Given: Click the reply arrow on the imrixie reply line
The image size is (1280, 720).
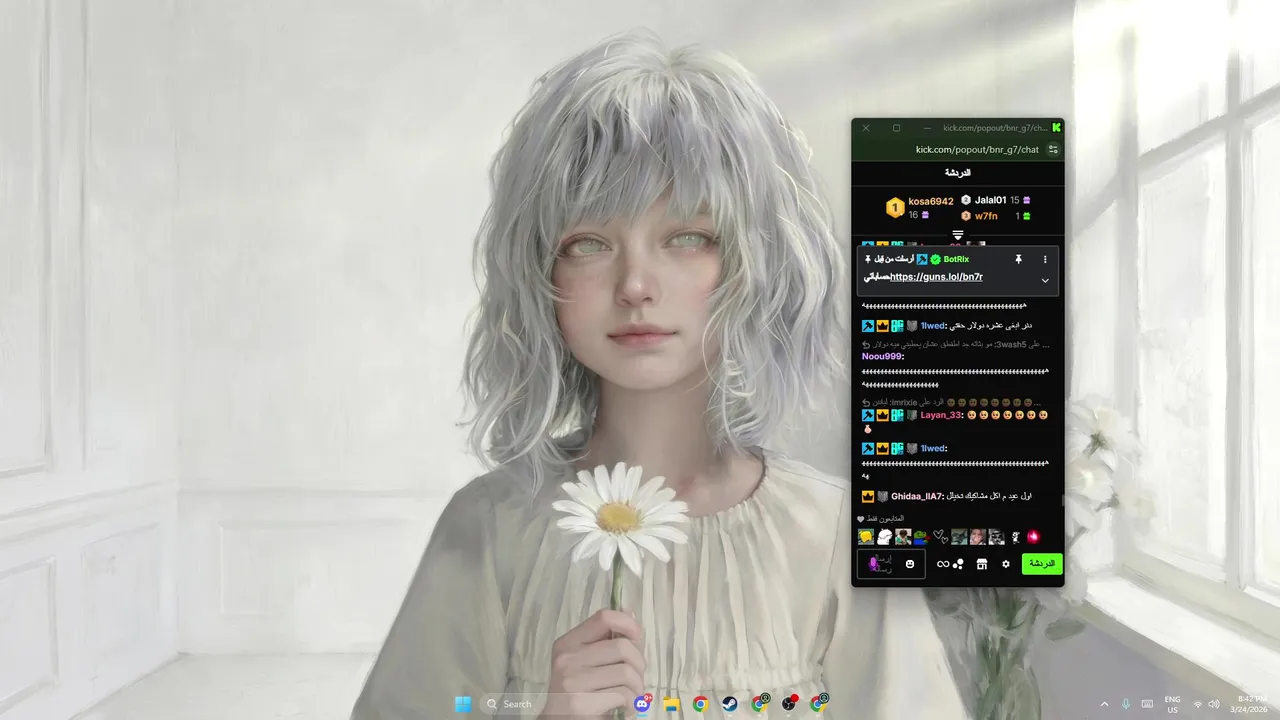Looking at the screenshot, I should tap(867, 402).
